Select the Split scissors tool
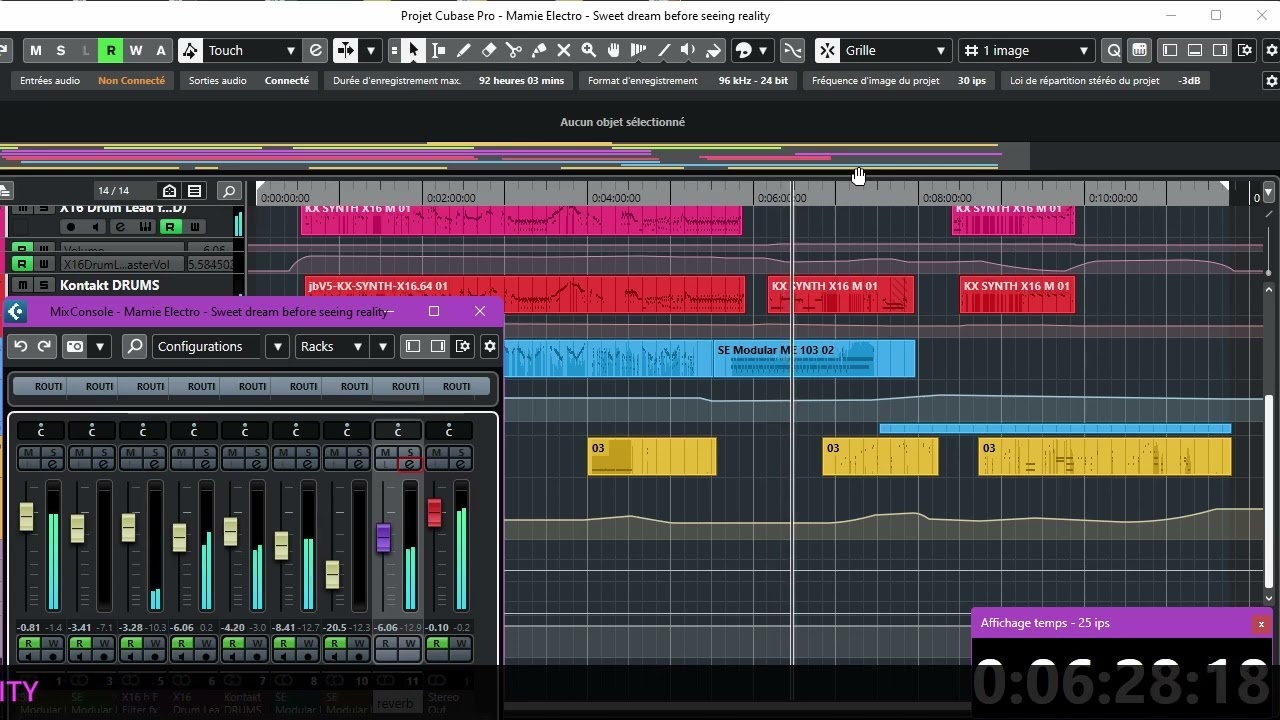Image resolution: width=1280 pixels, height=720 pixels. (513, 50)
